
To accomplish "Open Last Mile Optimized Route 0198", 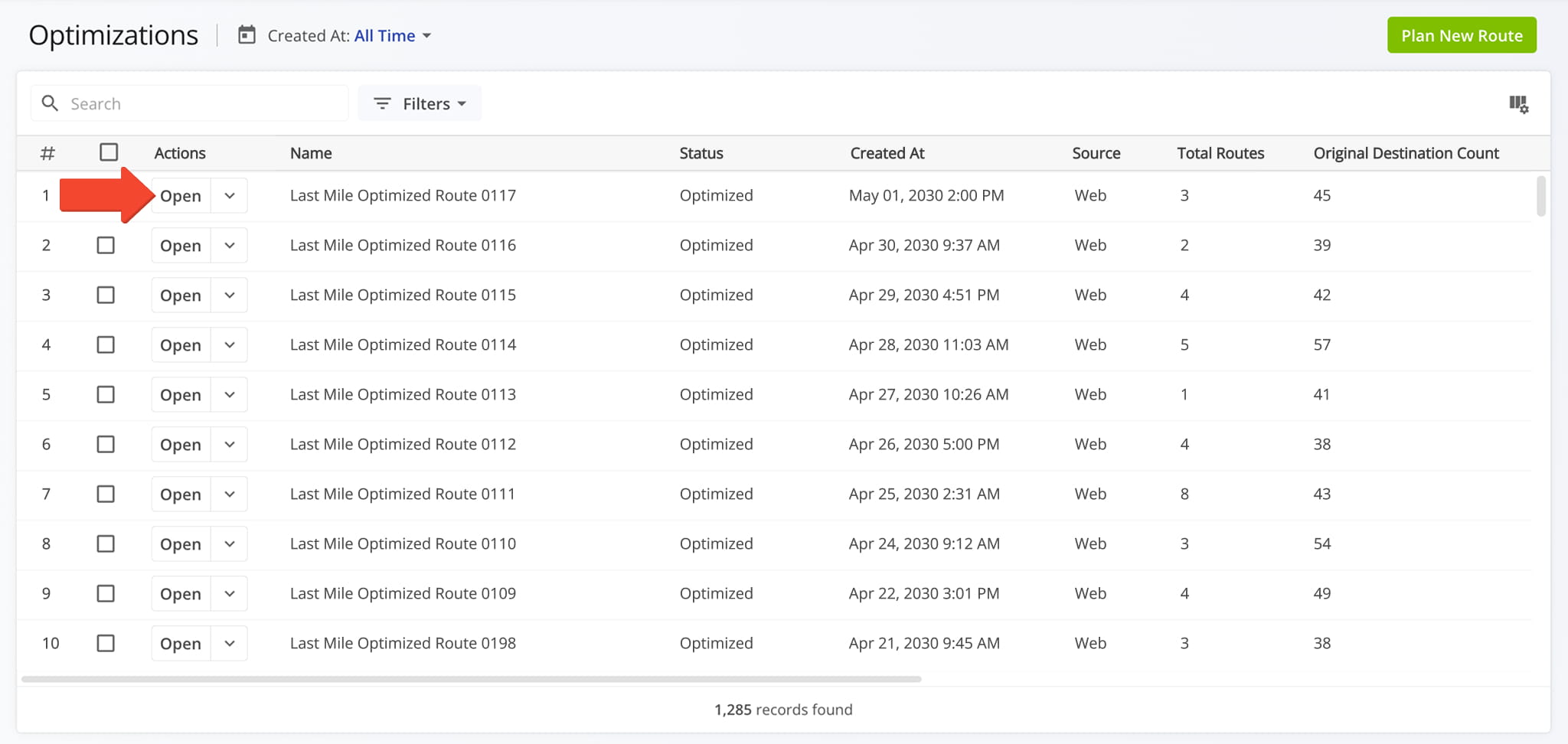I will (181, 643).
